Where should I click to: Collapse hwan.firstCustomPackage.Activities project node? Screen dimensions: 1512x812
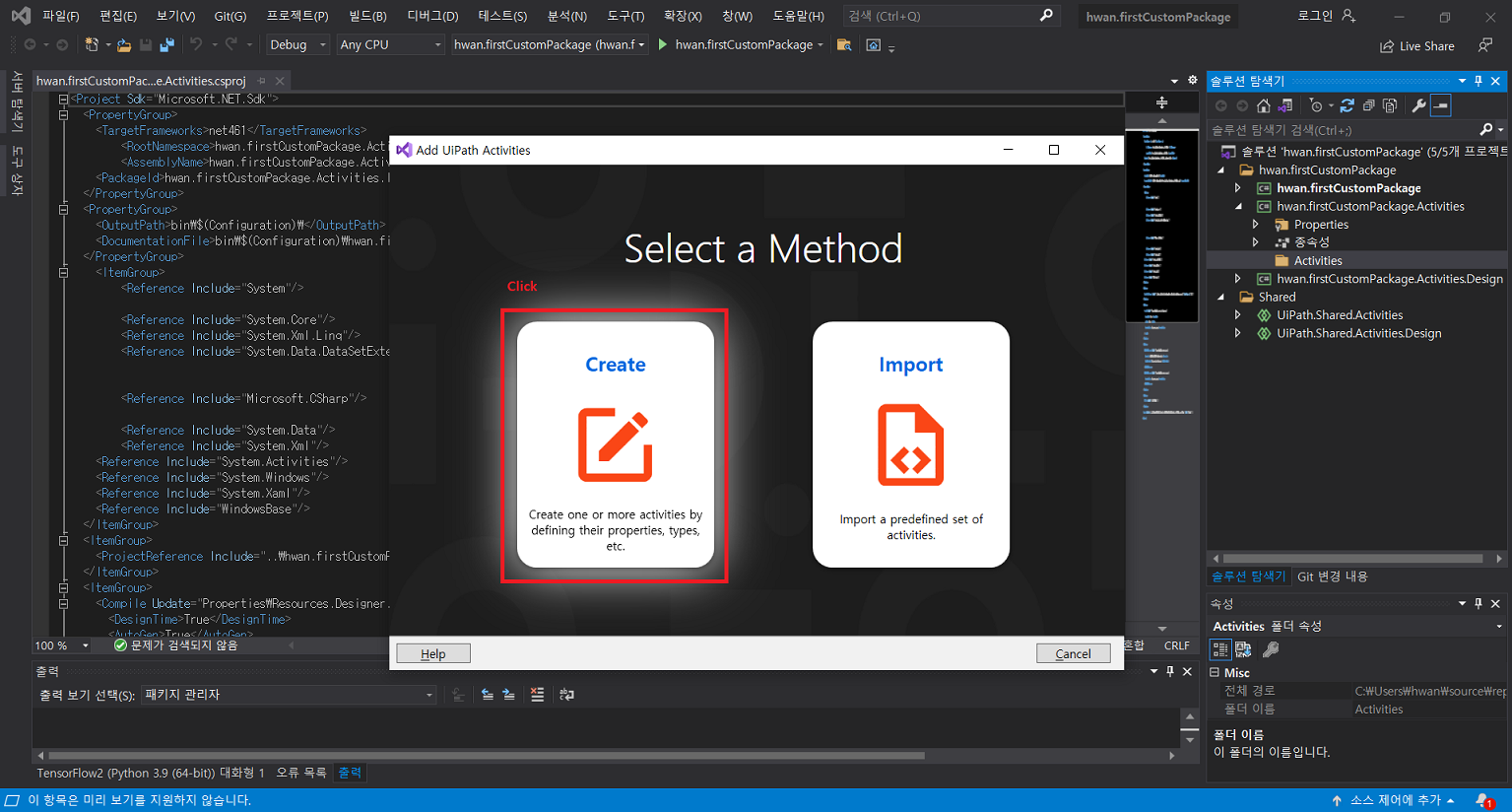(1238, 206)
